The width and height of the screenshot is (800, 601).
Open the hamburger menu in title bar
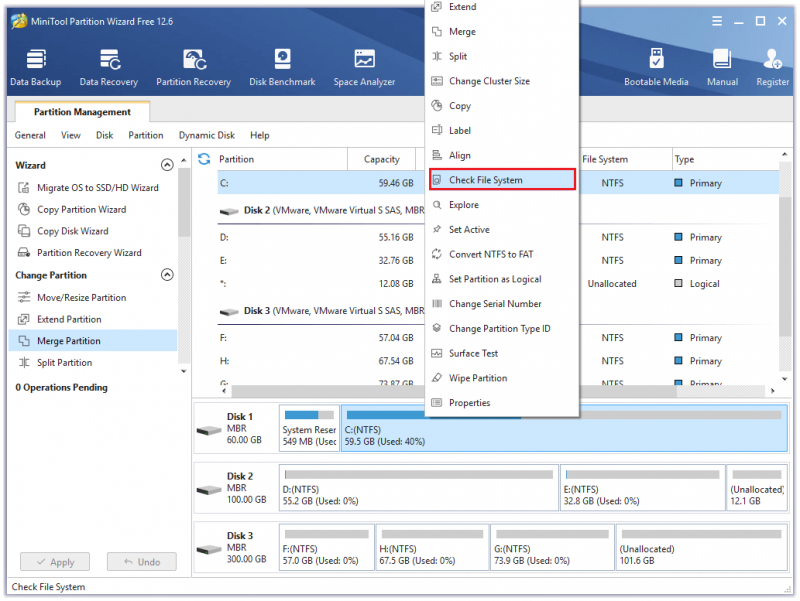pyautogui.click(x=717, y=21)
